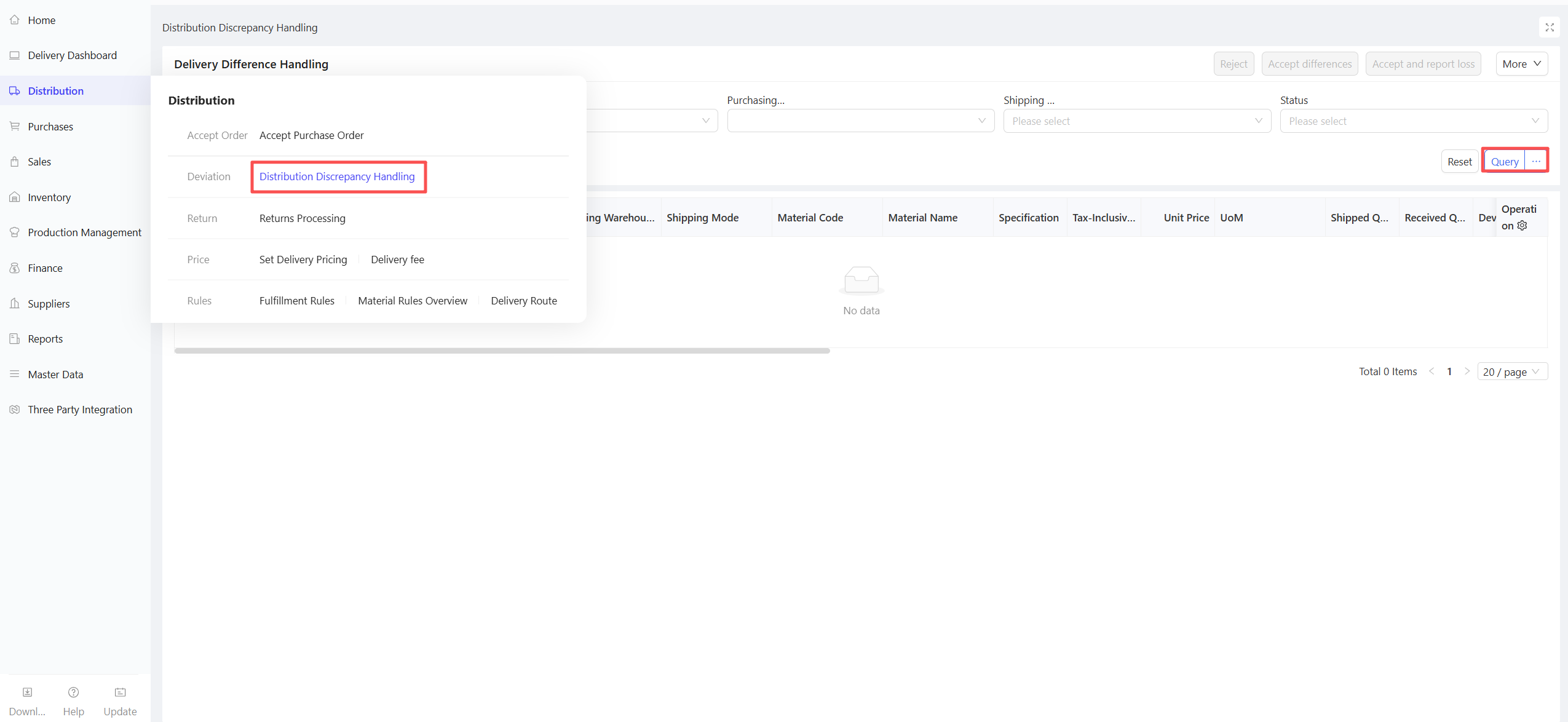Click the Update icon at bottom
This screenshot has width=1568, height=722.
click(x=120, y=692)
